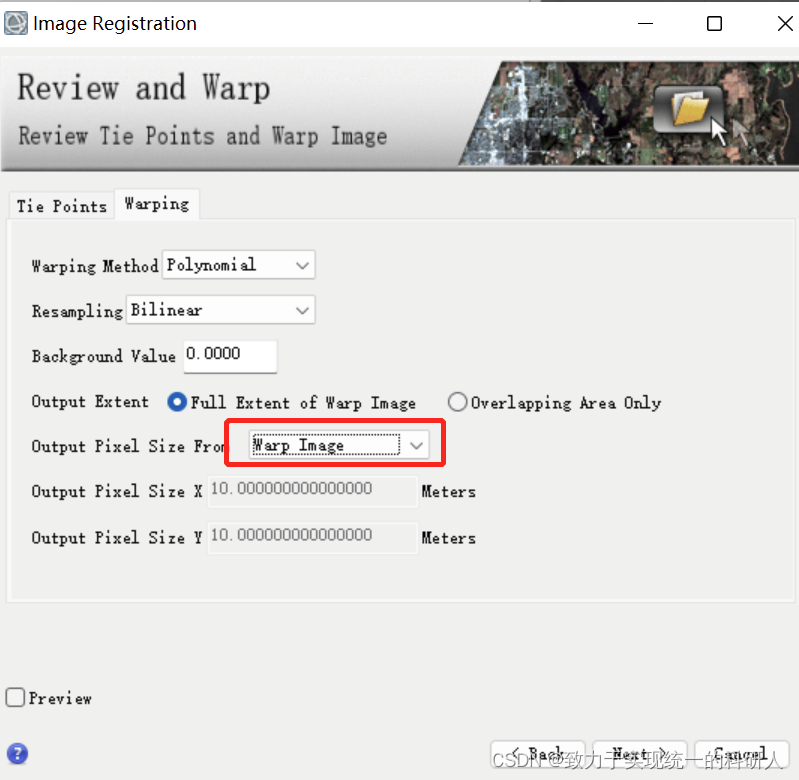Click the Image Registration app icon in title bar
The image size is (799, 780).
16,23
